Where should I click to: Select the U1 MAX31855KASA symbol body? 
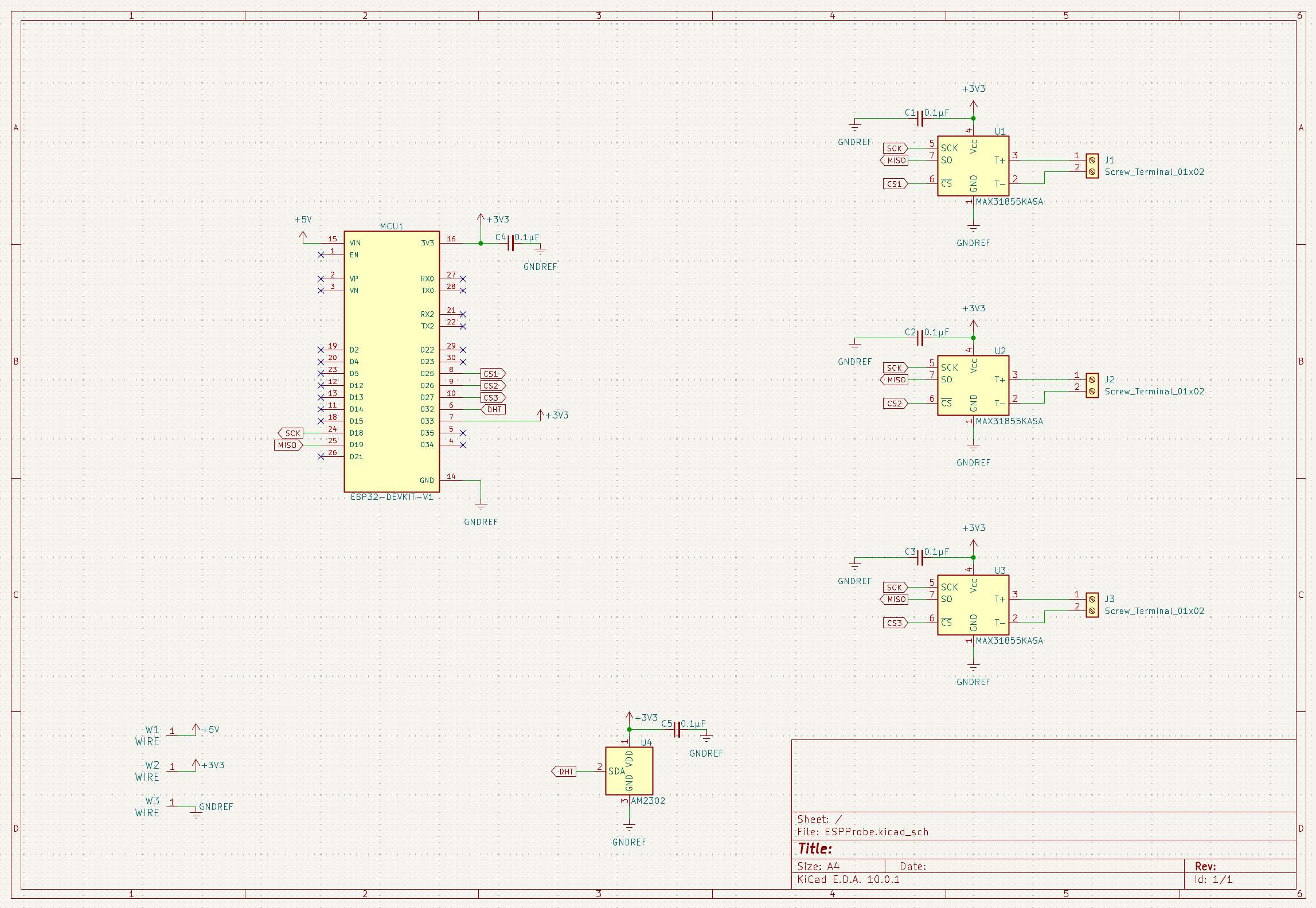pyautogui.click(x=973, y=166)
